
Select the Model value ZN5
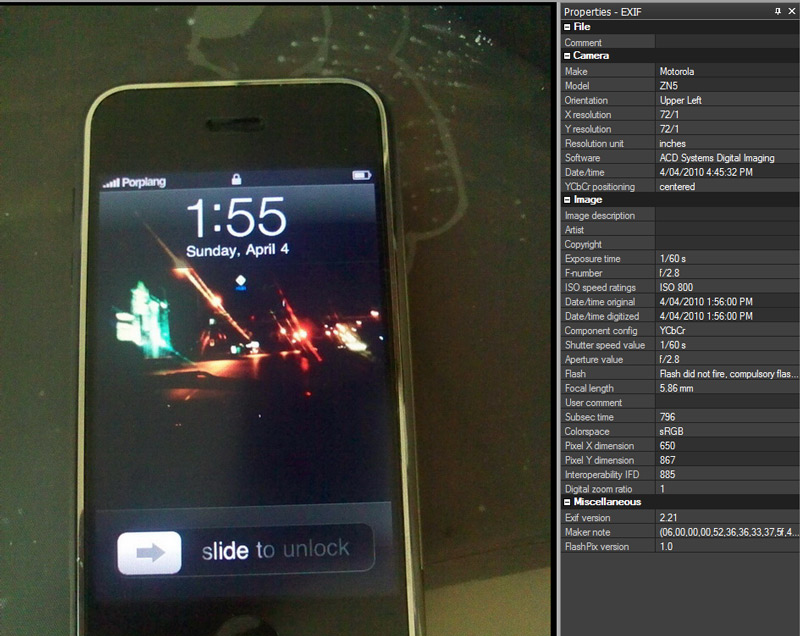pyautogui.click(x=668, y=86)
